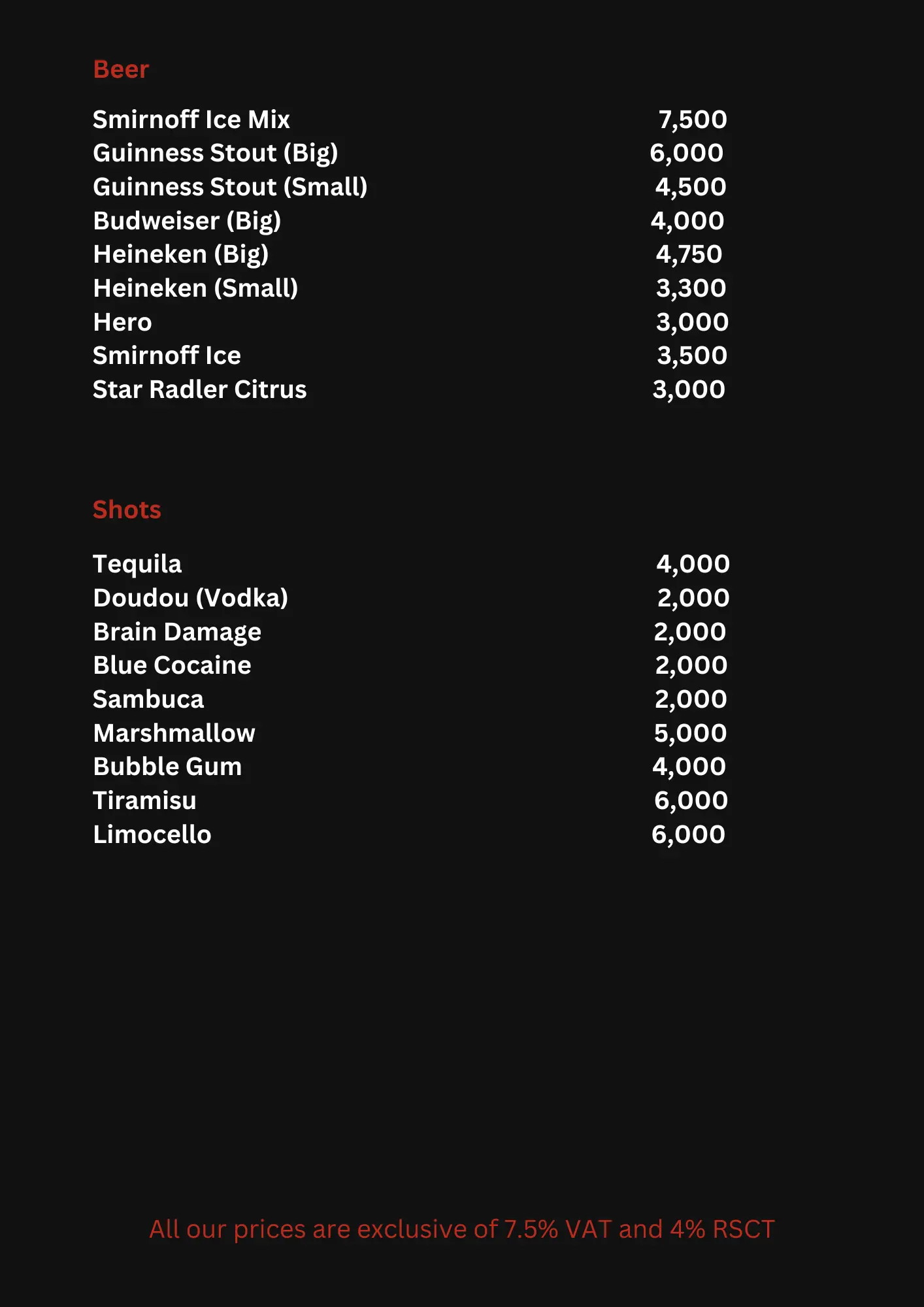Click the Sambuca shot entry

(x=148, y=699)
